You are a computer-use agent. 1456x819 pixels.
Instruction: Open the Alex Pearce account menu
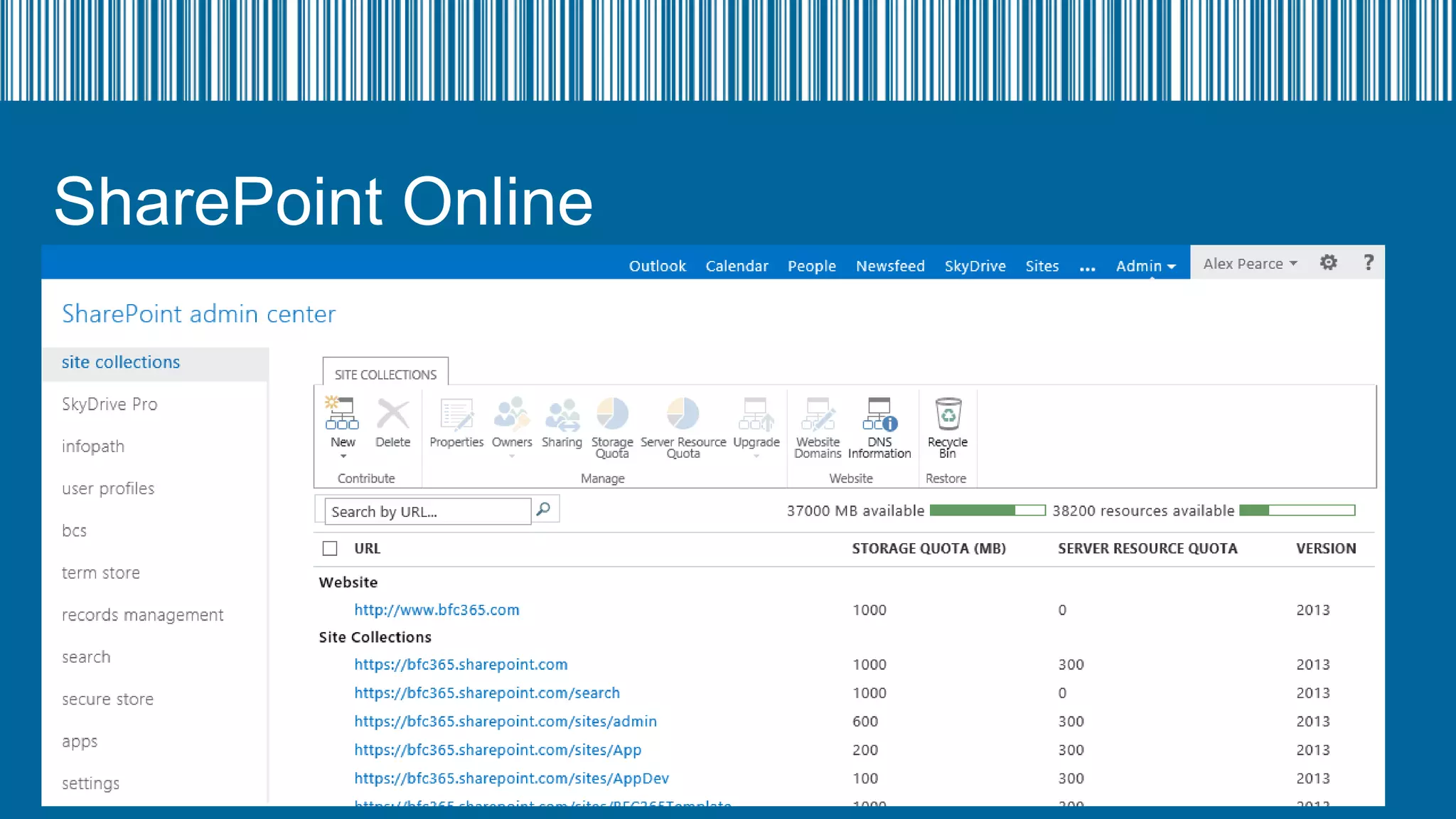click(x=1250, y=264)
